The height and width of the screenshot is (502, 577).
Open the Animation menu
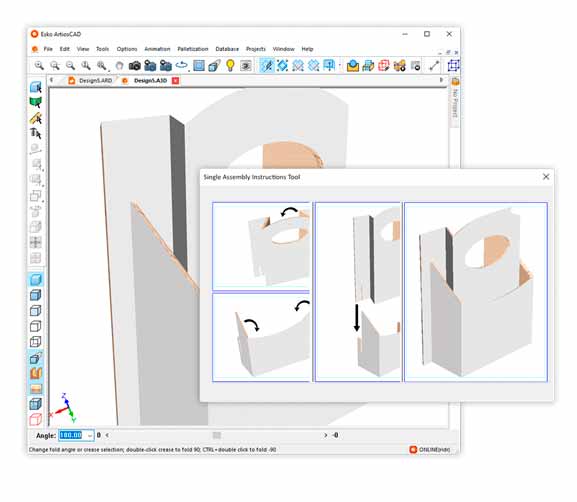(157, 49)
